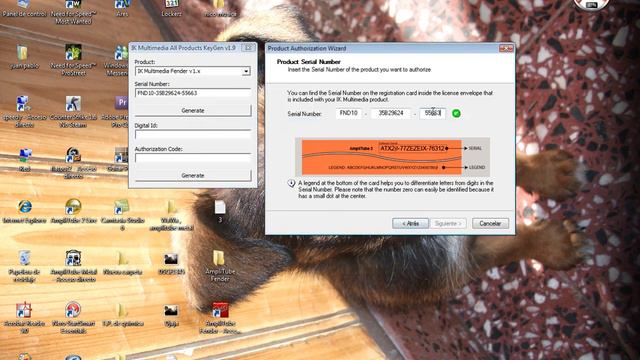Click the FND10 serial field in wizard

(x=349, y=113)
